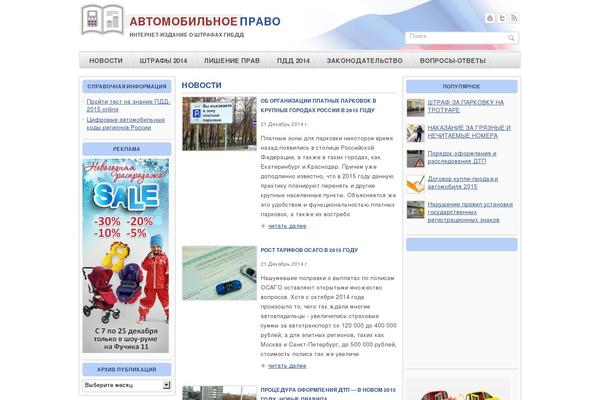Click the Автомобильное Право site title

(x=205, y=21)
